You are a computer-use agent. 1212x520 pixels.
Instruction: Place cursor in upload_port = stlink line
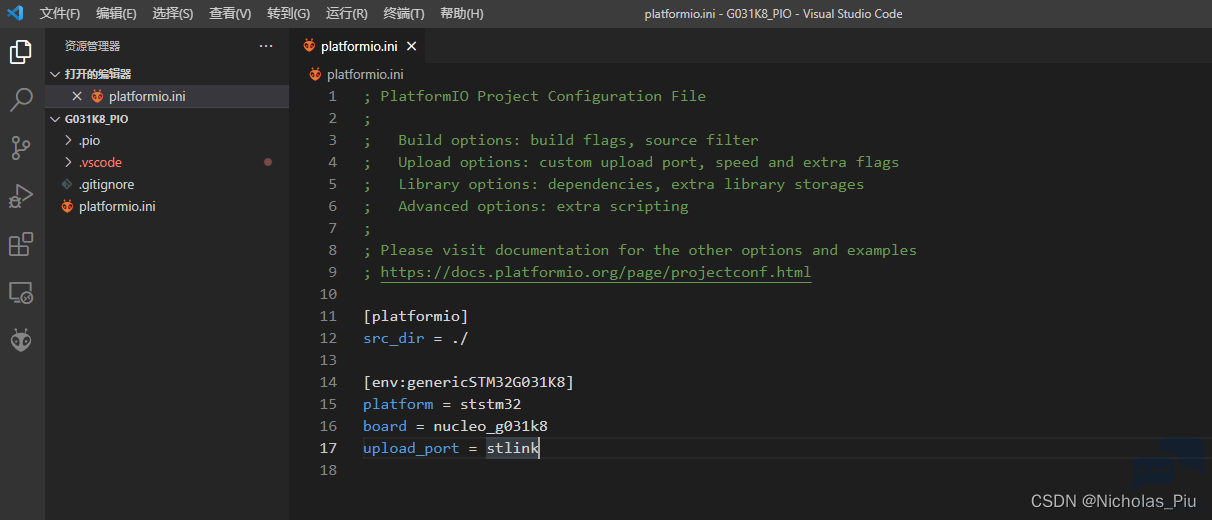pos(451,448)
